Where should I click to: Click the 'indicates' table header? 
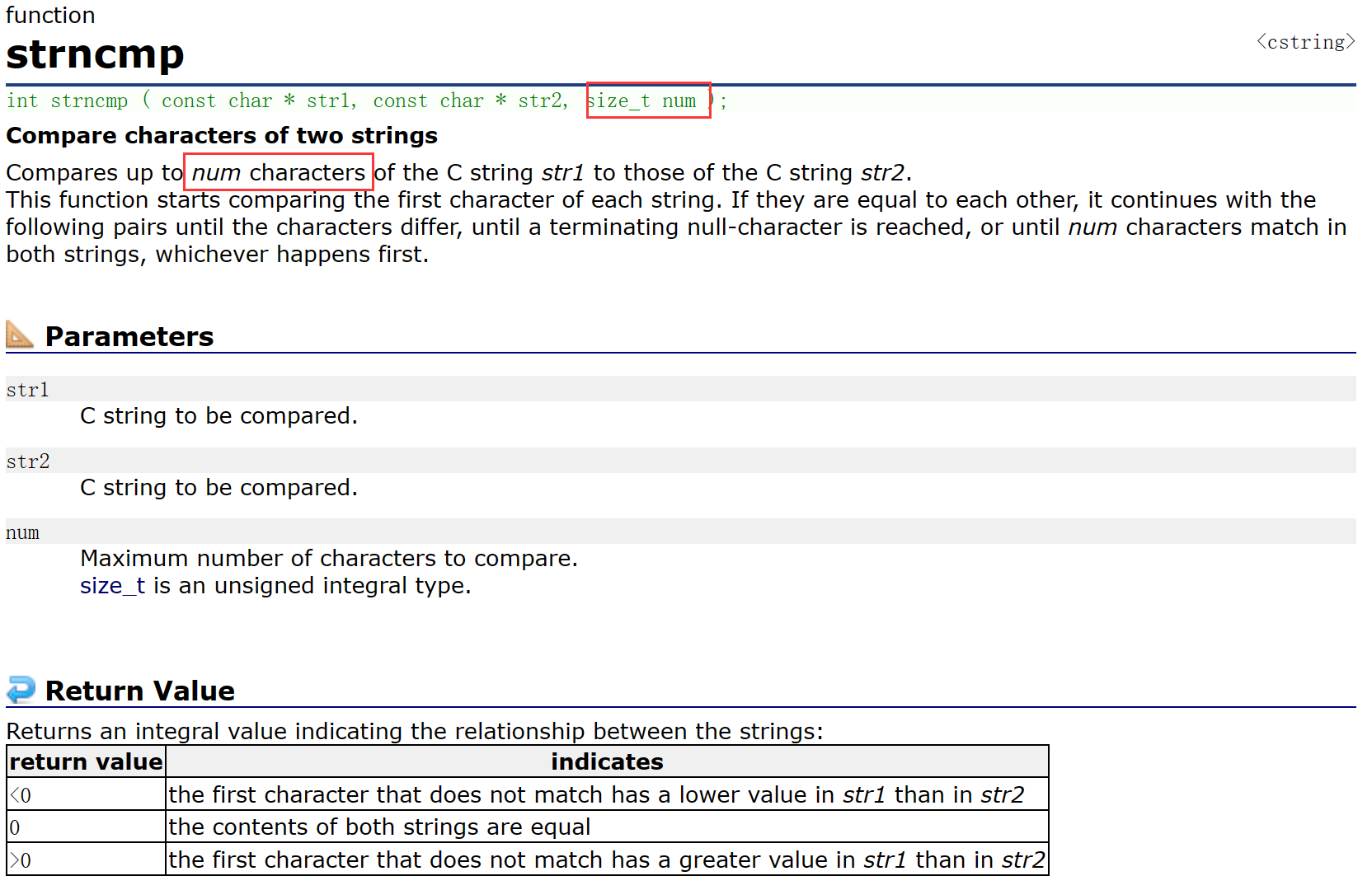tap(607, 761)
